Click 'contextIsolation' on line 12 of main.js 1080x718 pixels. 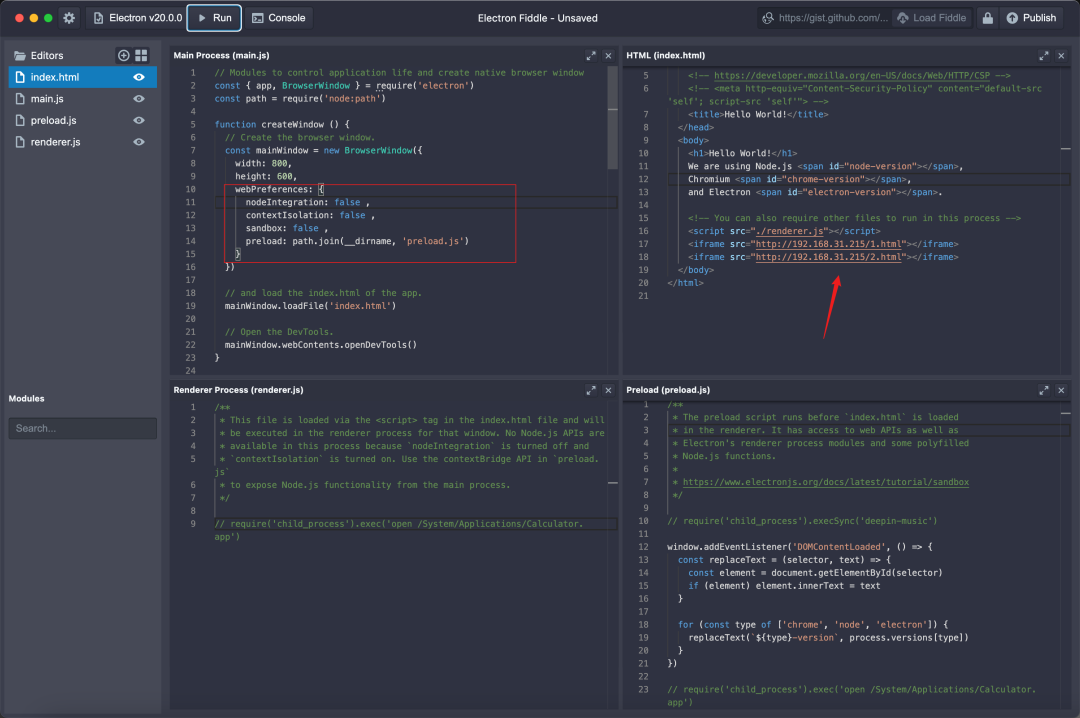click(x=289, y=215)
